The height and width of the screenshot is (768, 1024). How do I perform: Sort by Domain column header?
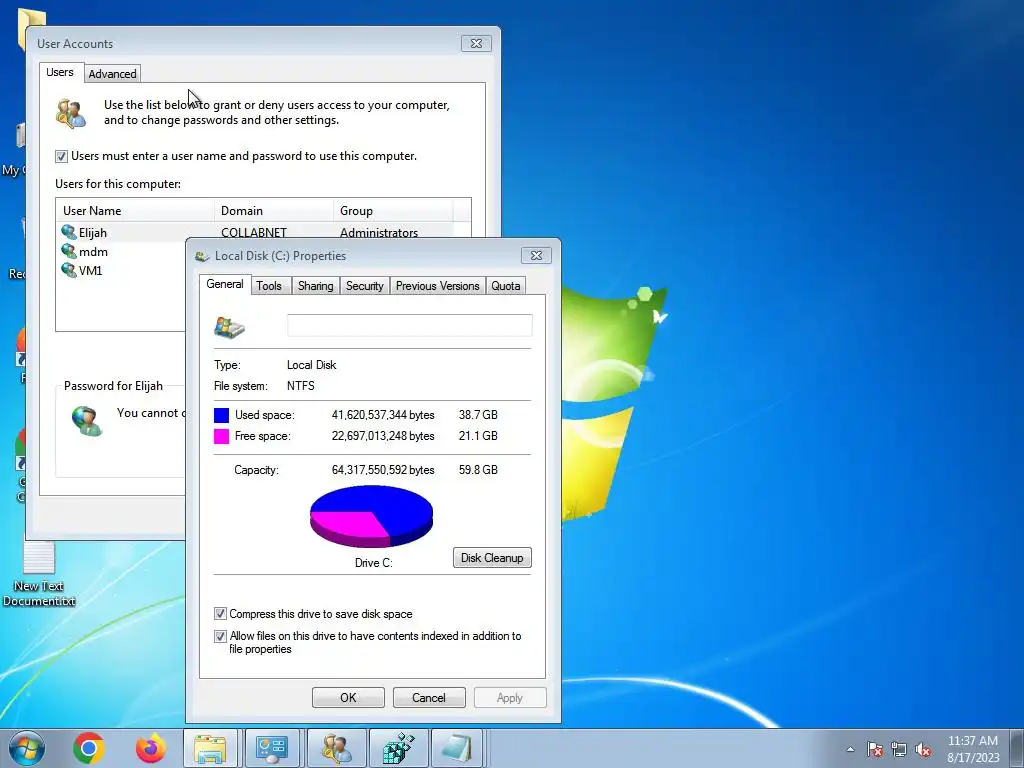[274, 211]
